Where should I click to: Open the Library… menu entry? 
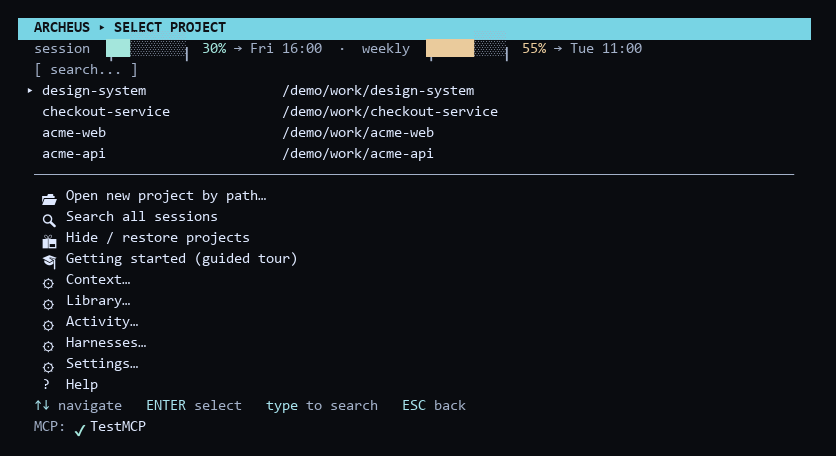pos(98,301)
